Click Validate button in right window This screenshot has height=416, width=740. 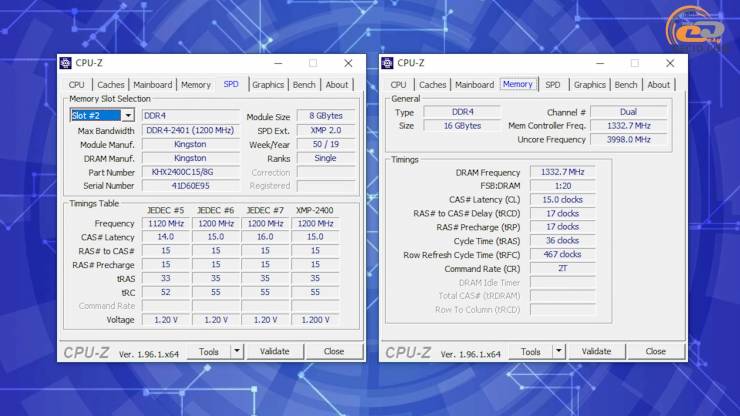click(x=596, y=351)
